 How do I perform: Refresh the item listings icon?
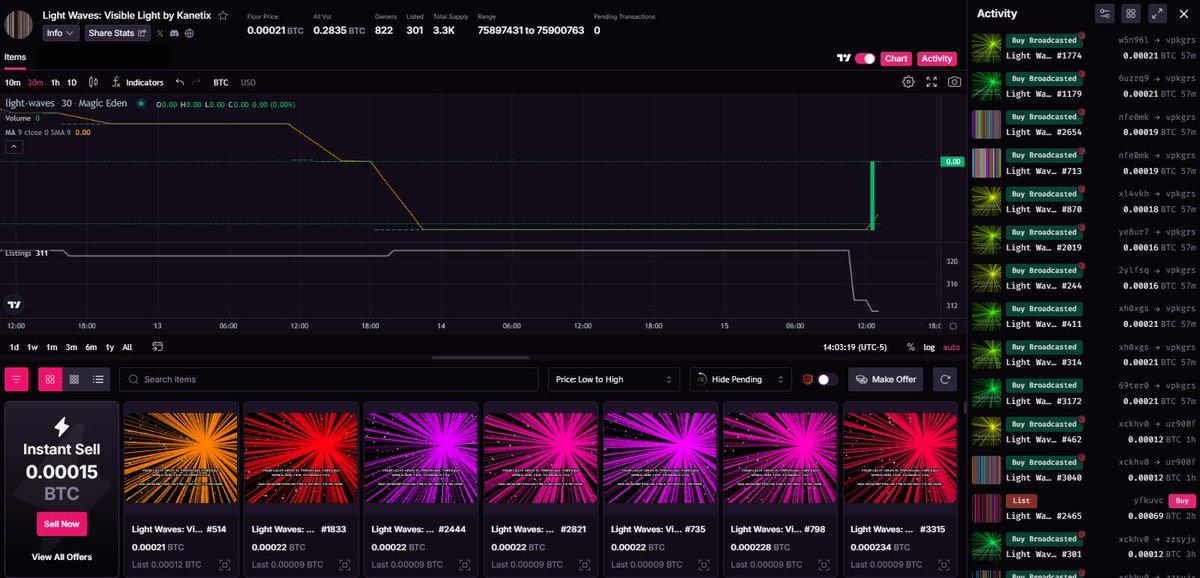[x=945, y=379]
